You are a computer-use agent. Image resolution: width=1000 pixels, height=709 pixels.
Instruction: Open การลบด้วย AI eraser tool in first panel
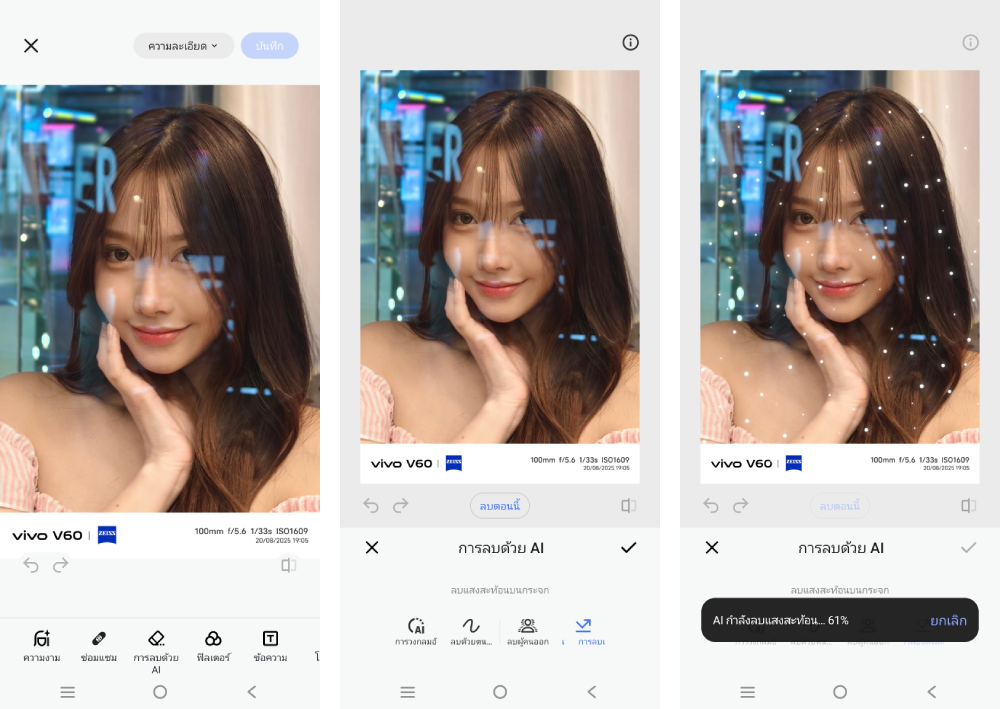point(156,645)
